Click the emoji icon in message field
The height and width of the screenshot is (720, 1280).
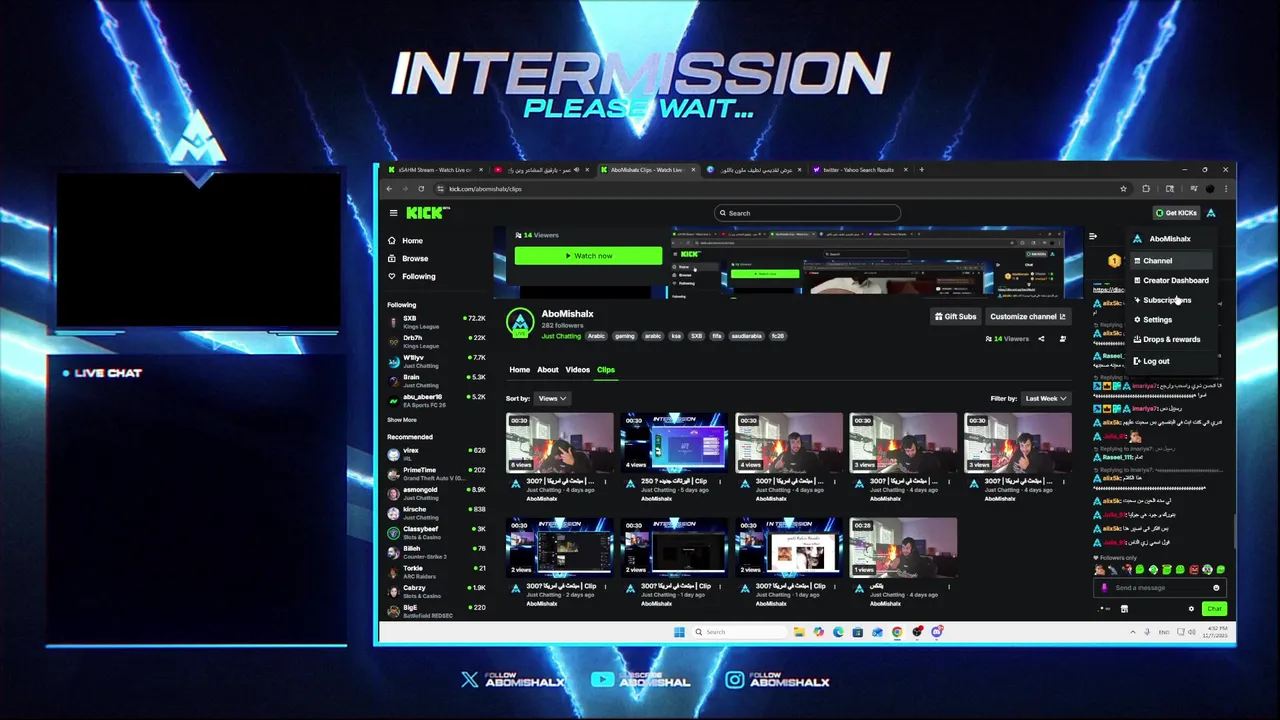pos(1216,588)
